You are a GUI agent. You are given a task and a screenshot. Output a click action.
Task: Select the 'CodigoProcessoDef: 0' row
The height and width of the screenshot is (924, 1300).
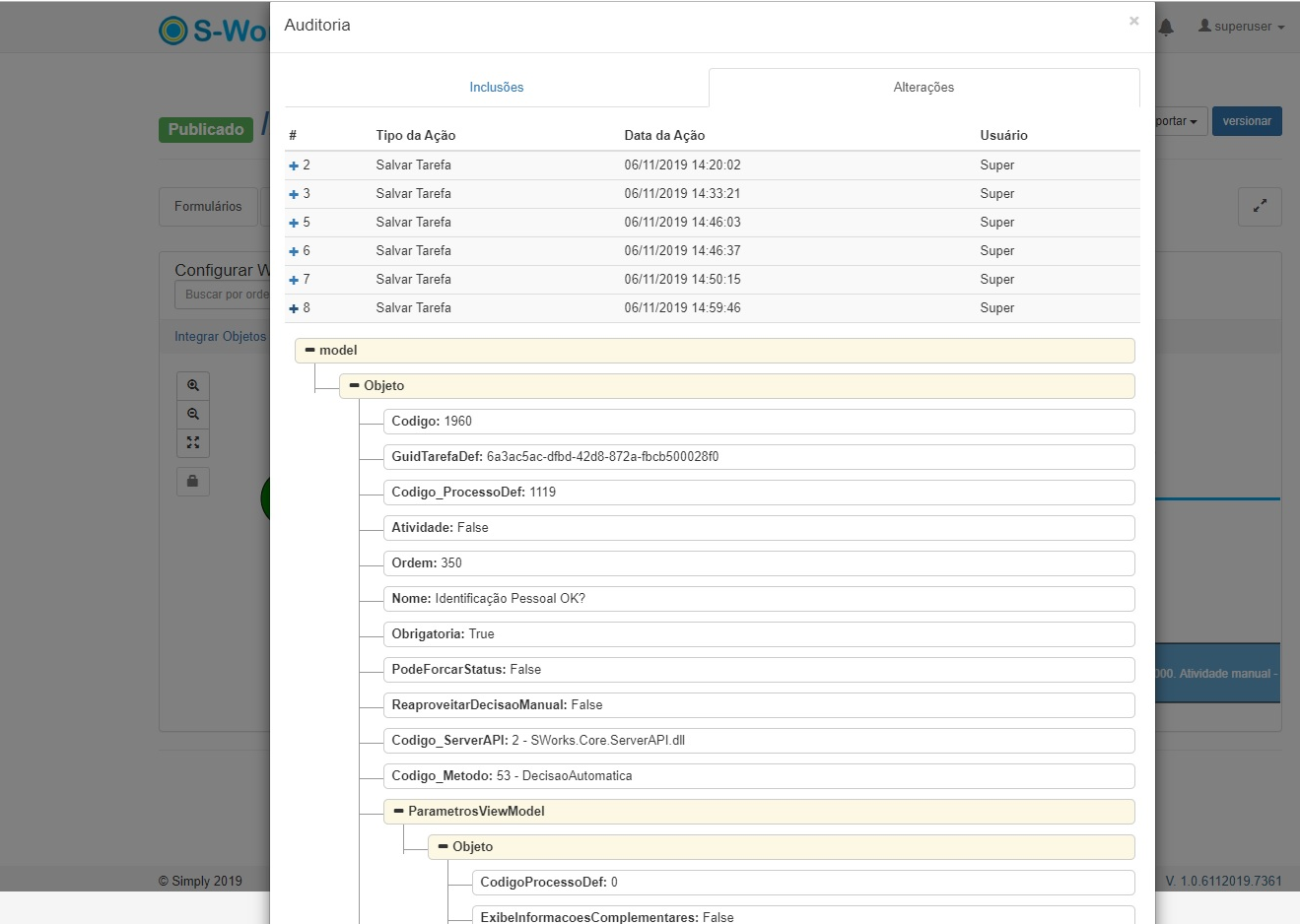(x=803, y=883)
